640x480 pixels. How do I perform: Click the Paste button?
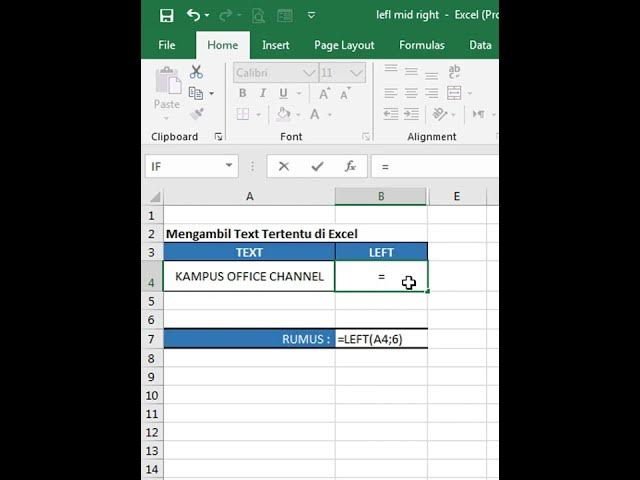click(167, 88)
